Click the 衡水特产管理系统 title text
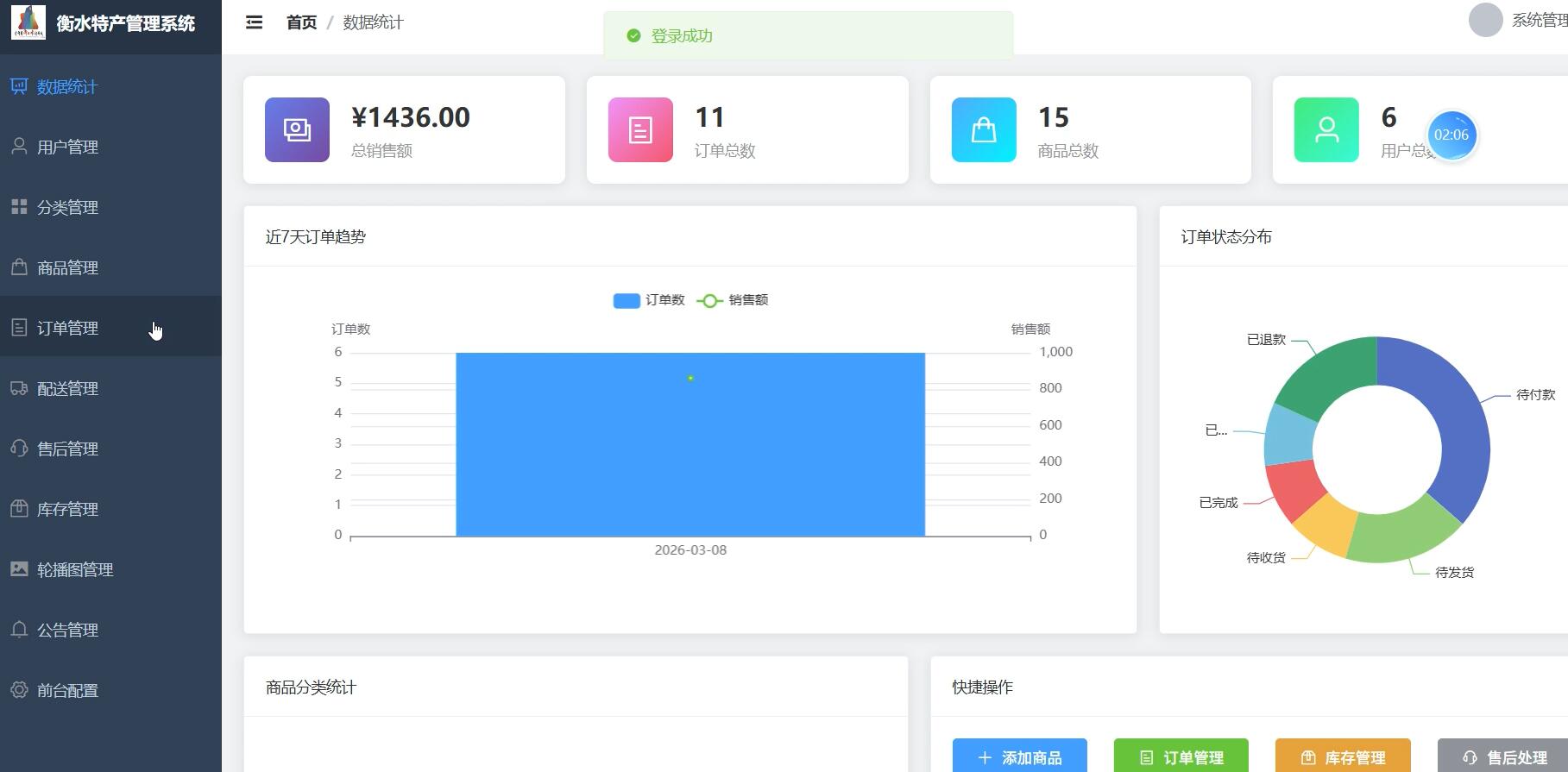 [126, 23]
